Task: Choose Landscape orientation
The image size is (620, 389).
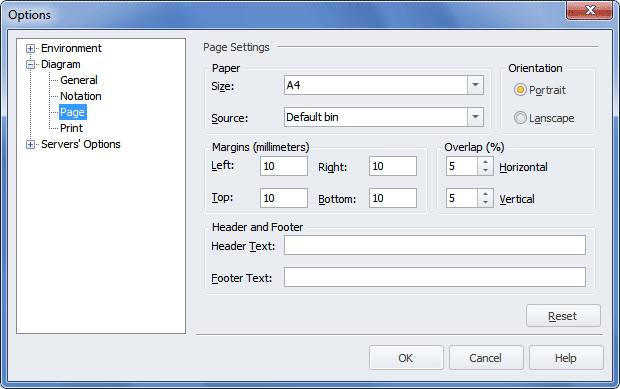Action: pos(544,118)
